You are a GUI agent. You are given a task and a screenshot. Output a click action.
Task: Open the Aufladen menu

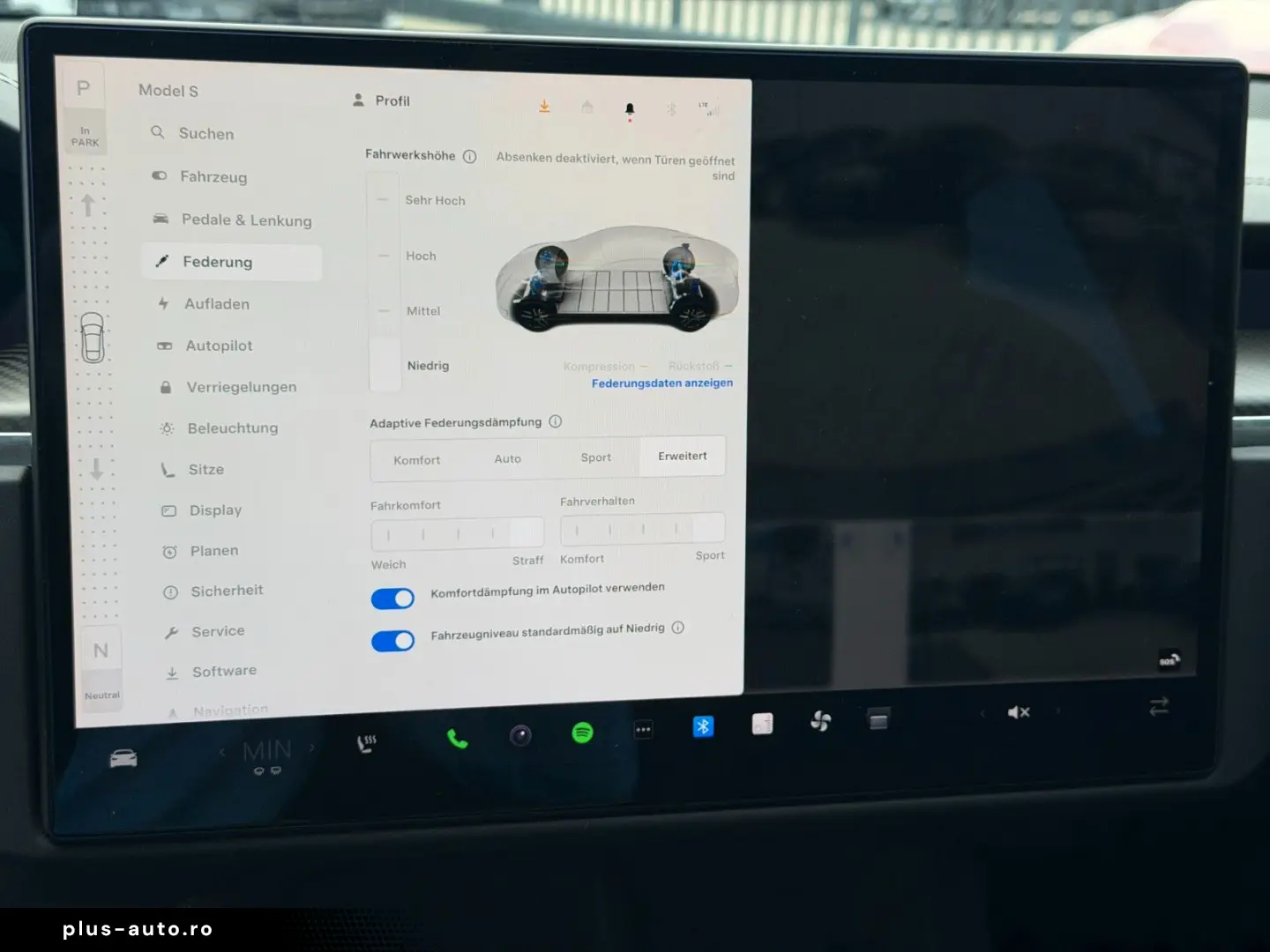coord(204,304)
